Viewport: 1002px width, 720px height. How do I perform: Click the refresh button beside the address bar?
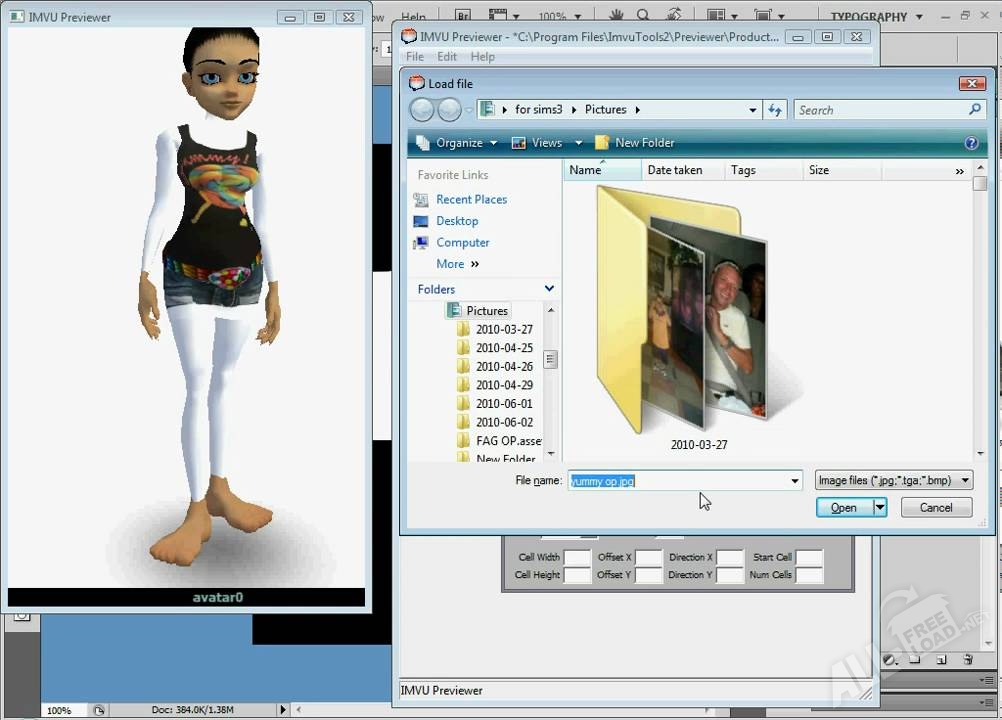click(775, 110)
